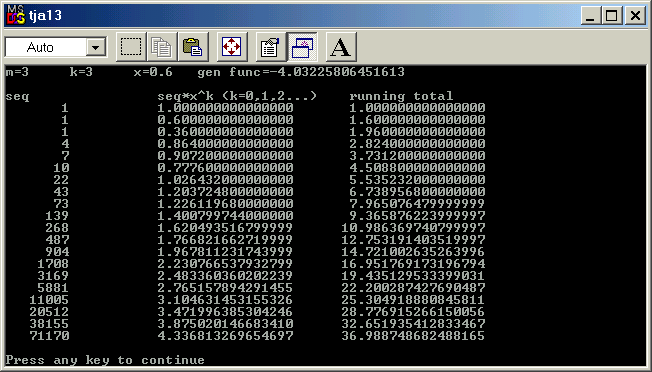The image size is (652, 372).
Task: Click running total 36.988748682488165
Action: point(413,336)
